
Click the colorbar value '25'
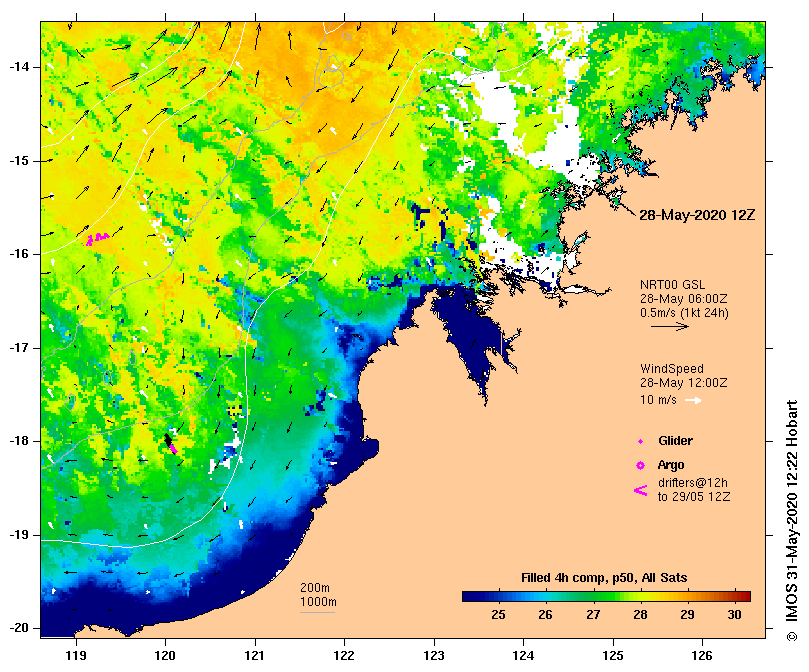pos(498,615)
